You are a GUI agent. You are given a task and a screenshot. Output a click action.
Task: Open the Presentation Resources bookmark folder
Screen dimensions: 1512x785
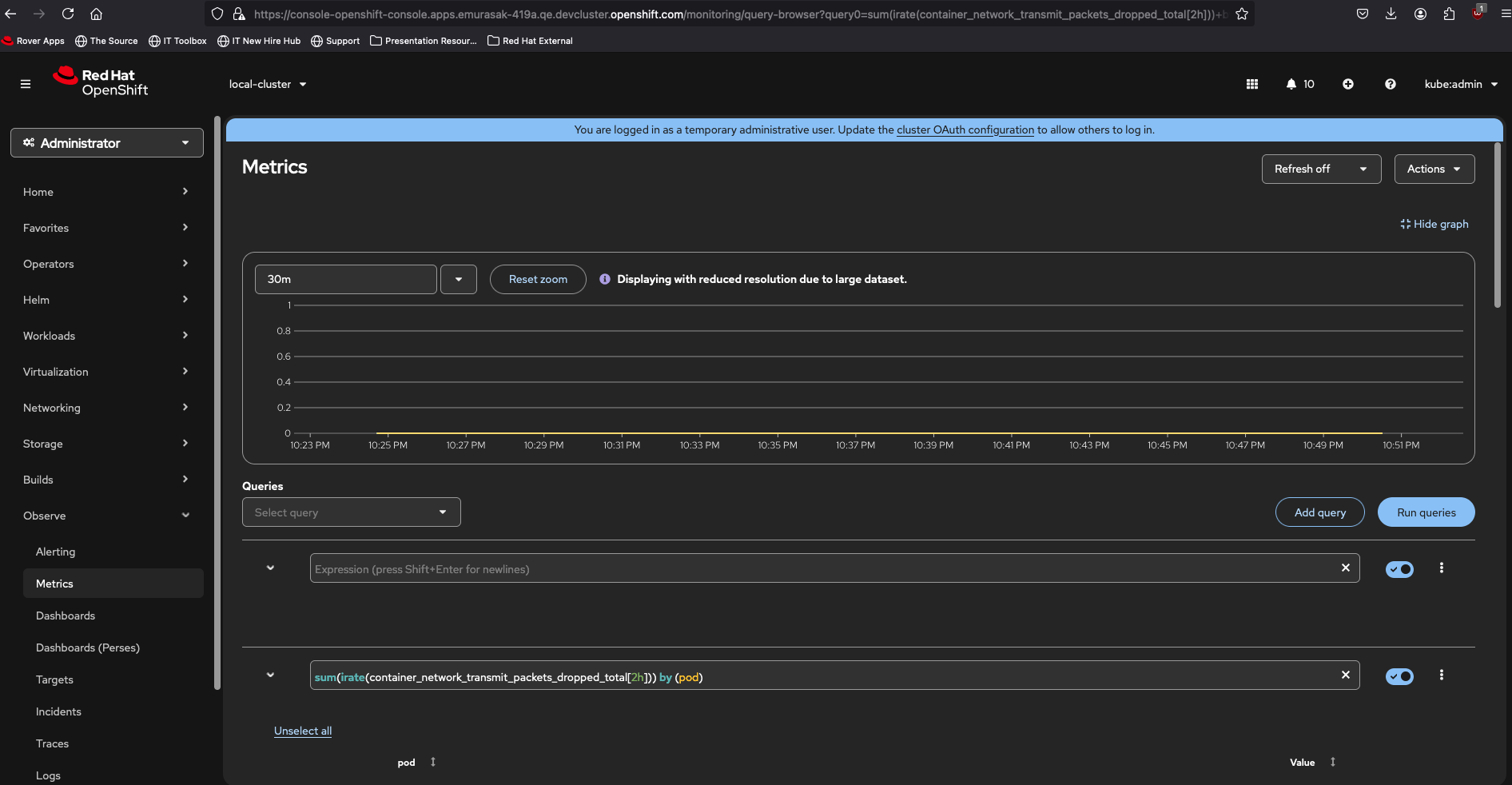point(424,41)
